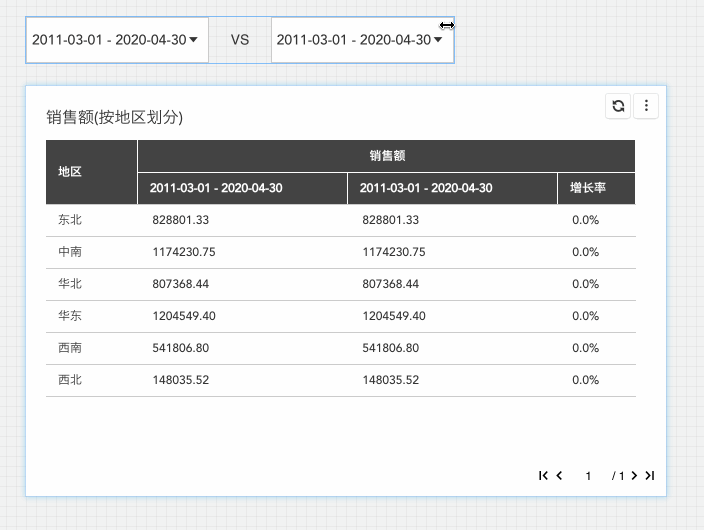Click the 销售额 group header

pos(387,156)
